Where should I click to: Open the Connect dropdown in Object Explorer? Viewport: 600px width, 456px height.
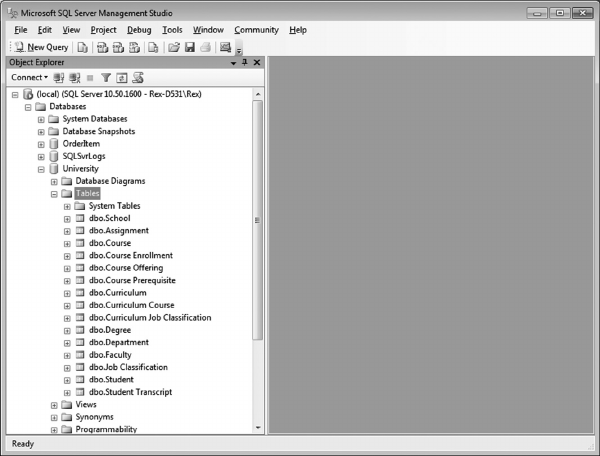(x=29, y=77)
